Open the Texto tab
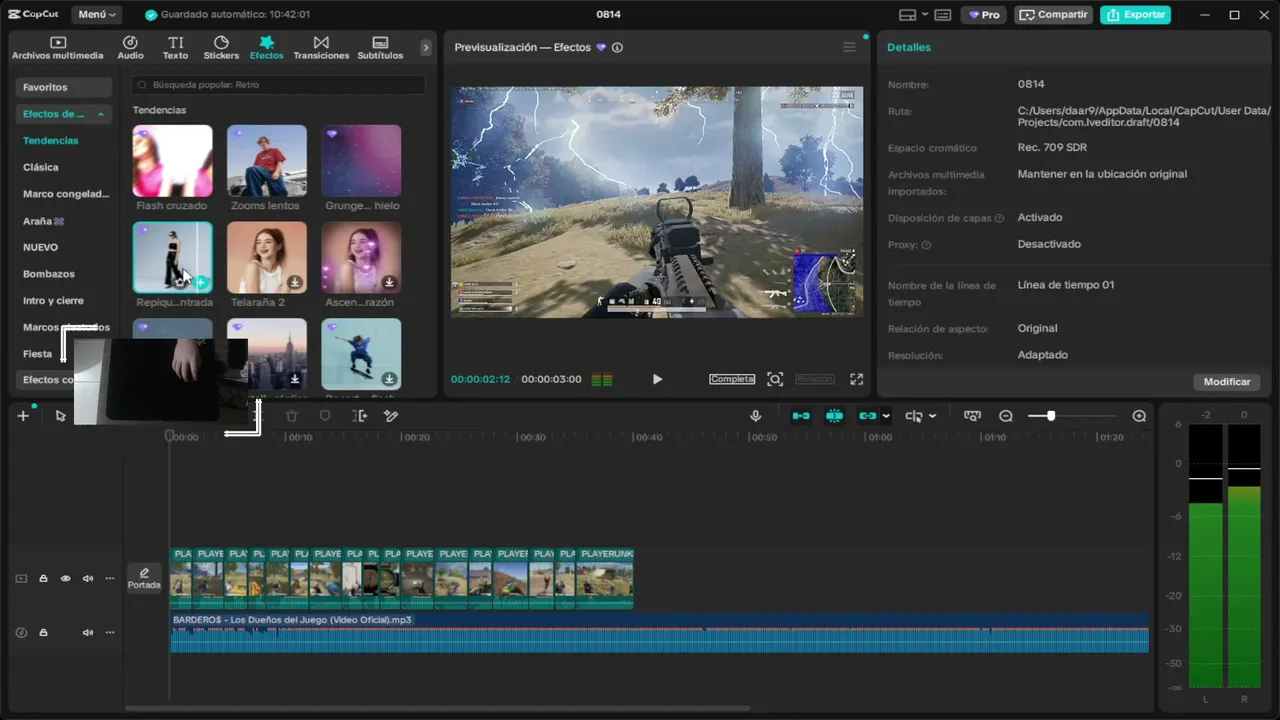 [x=175, y=48]
